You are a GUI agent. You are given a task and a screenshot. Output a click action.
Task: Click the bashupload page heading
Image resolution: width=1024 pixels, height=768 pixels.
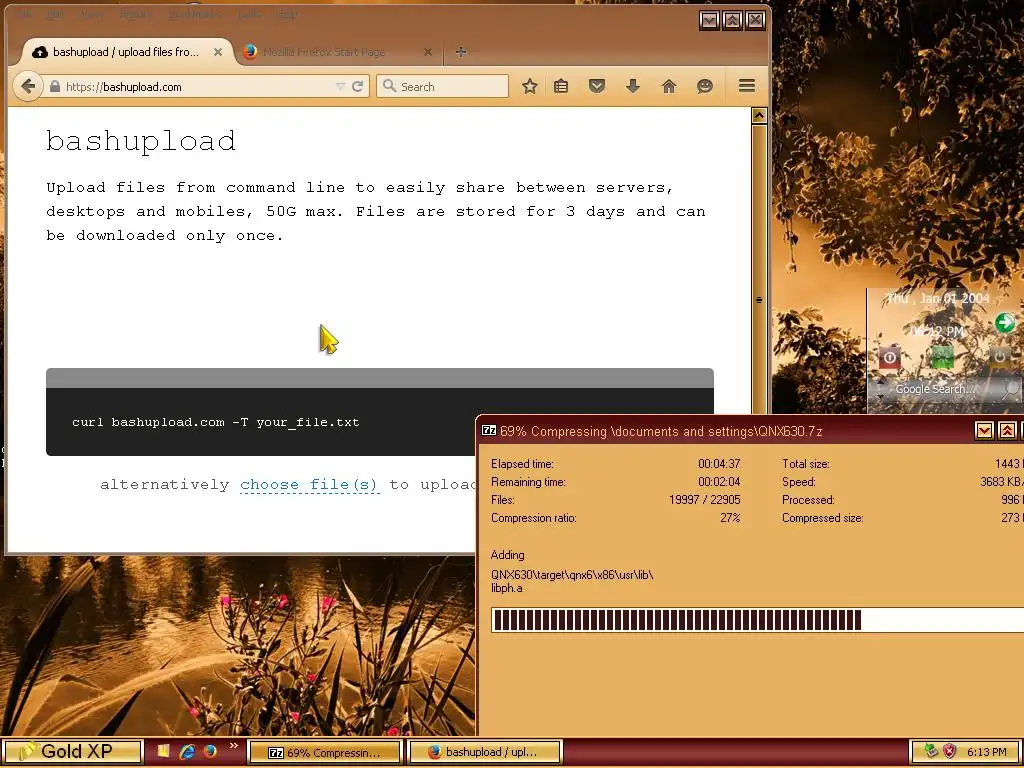[141, 141]
